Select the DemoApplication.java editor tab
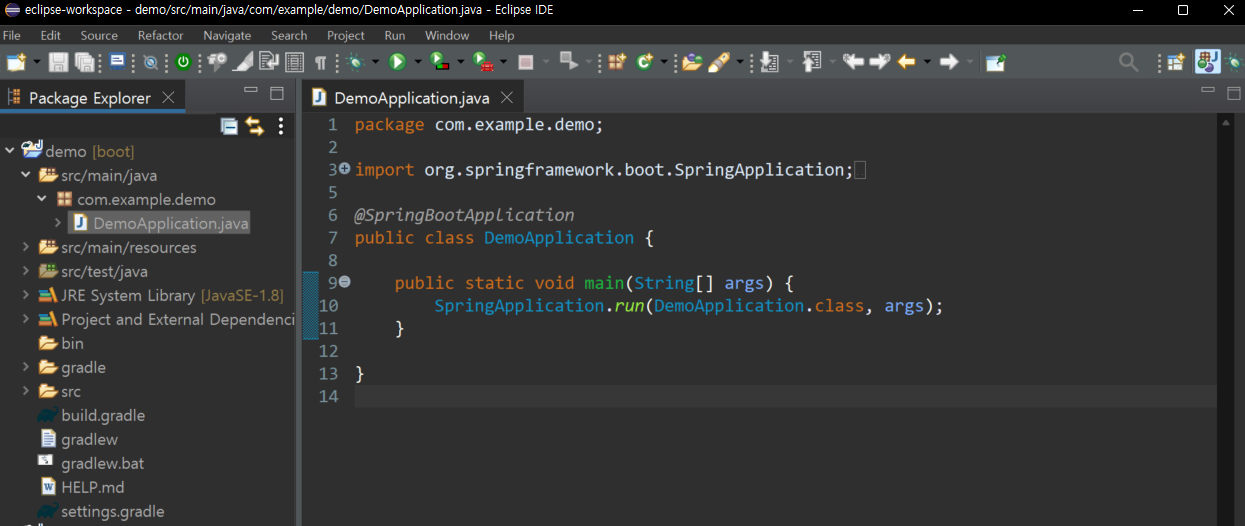This screenshot has width=1245, height=526. pos(412,98)
